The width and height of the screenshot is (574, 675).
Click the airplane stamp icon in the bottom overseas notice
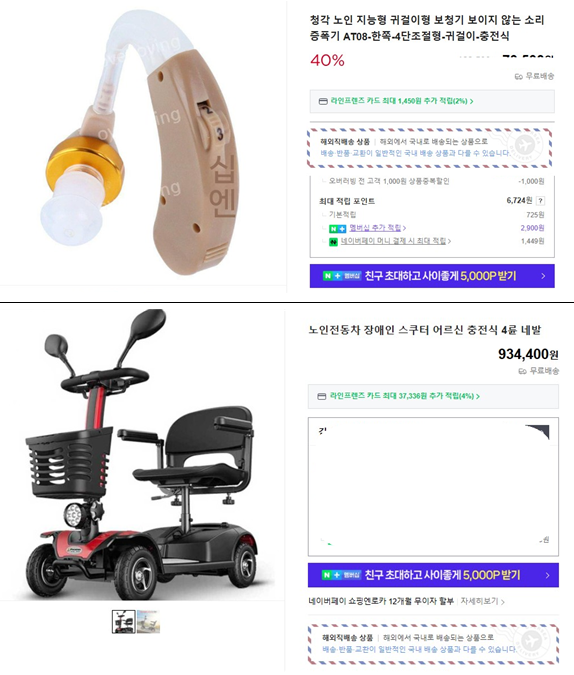click(x=531, y=641)
